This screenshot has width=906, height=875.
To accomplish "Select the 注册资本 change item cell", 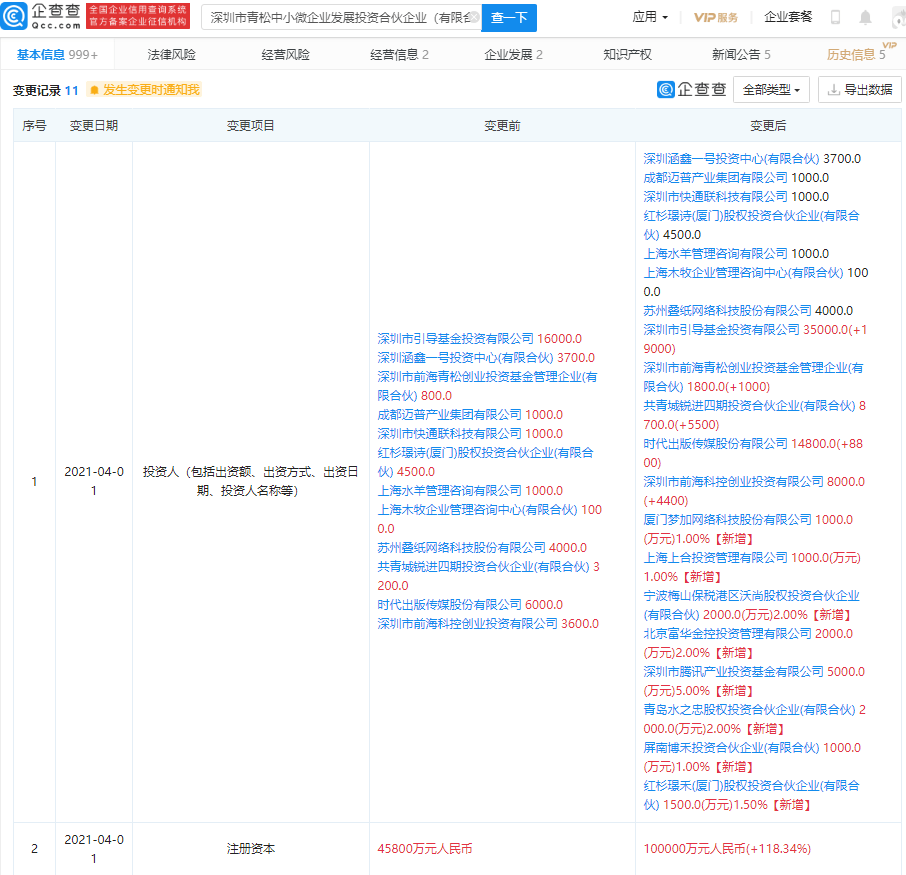I will coord(250,848).
